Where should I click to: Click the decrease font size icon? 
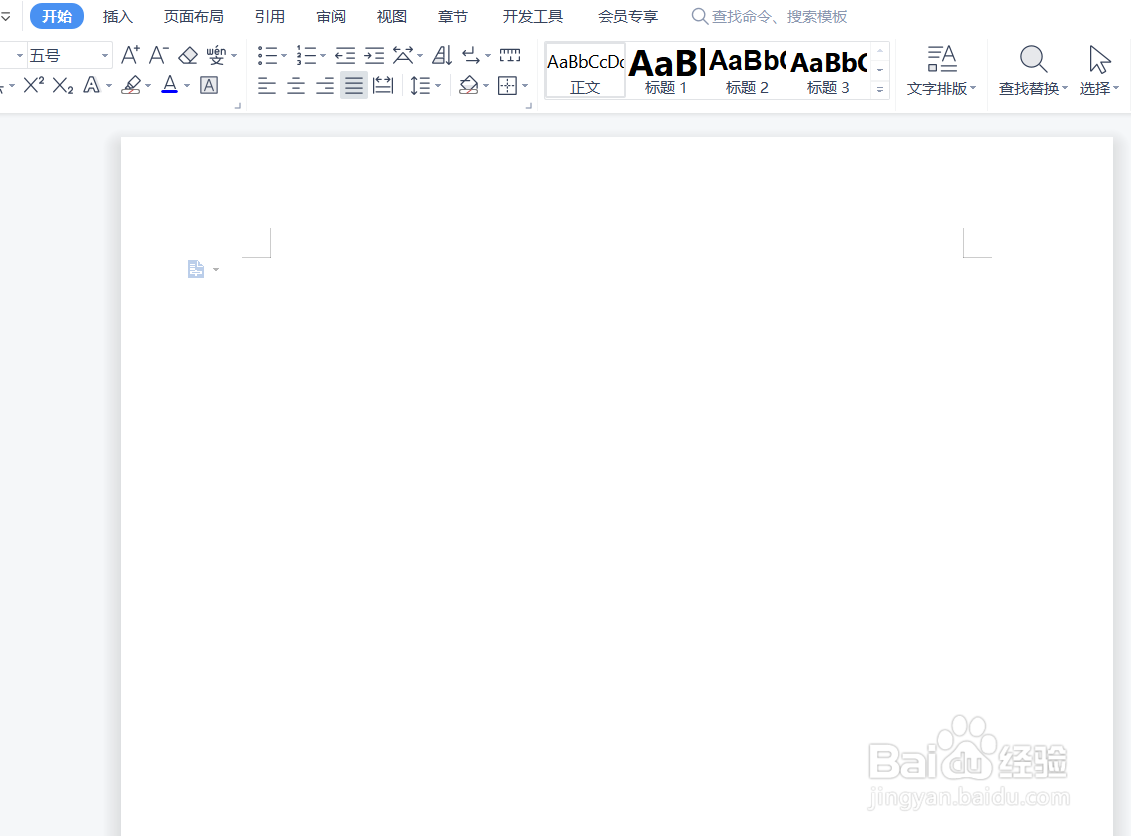coord(159,55)
